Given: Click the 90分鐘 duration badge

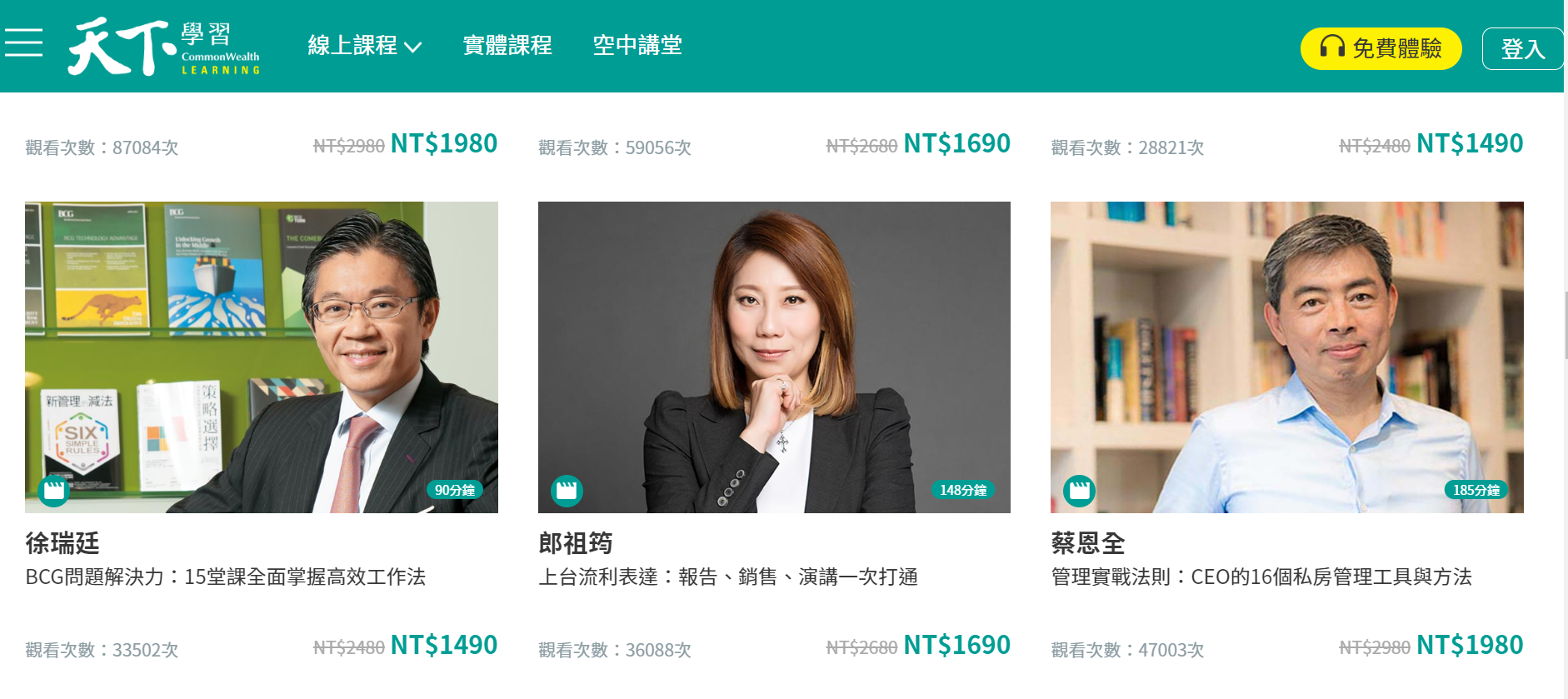Looking at the screenshot, I should tap(455, 490).
